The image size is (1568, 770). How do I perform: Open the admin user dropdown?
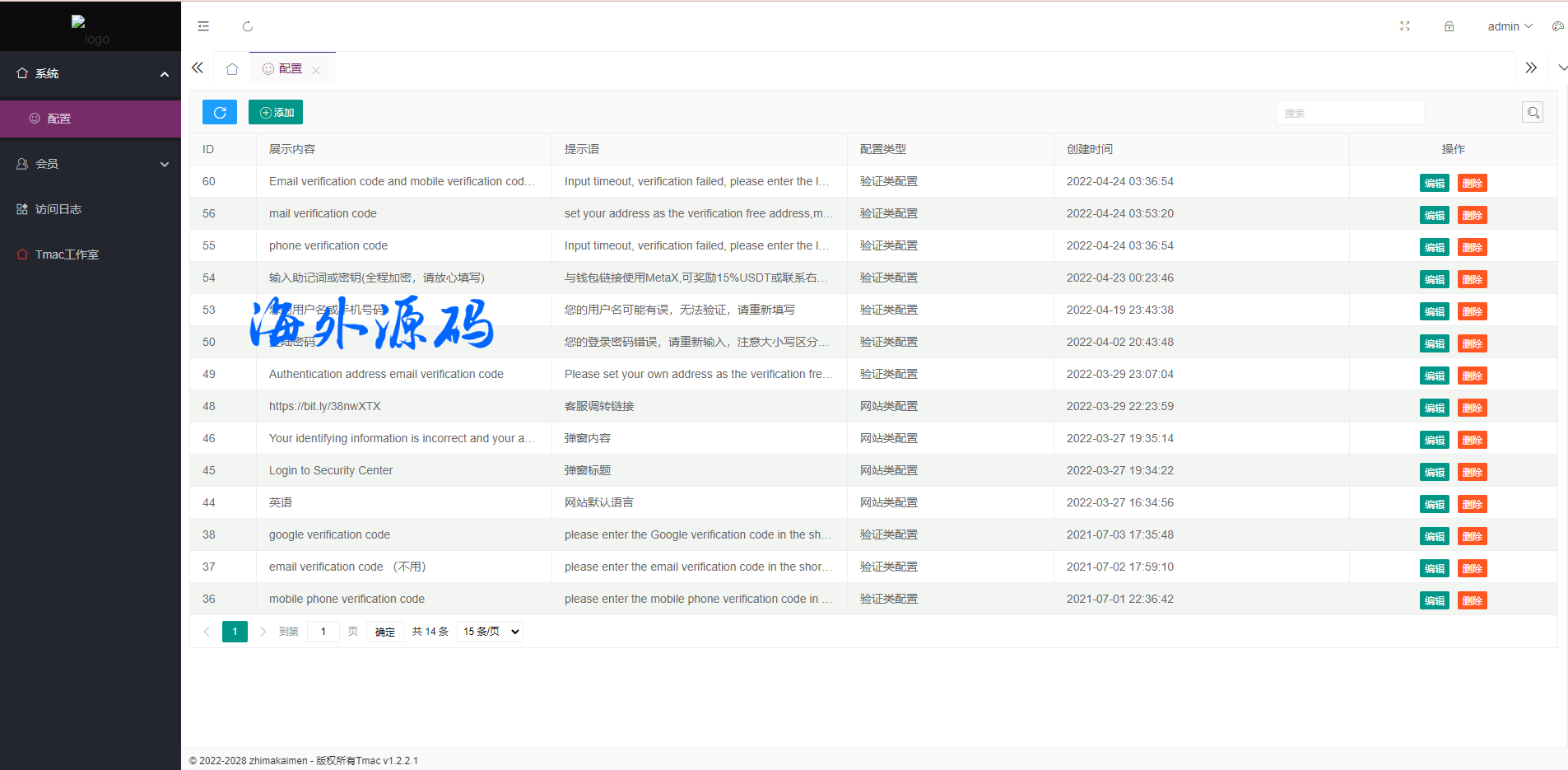tap(1509, 26)
